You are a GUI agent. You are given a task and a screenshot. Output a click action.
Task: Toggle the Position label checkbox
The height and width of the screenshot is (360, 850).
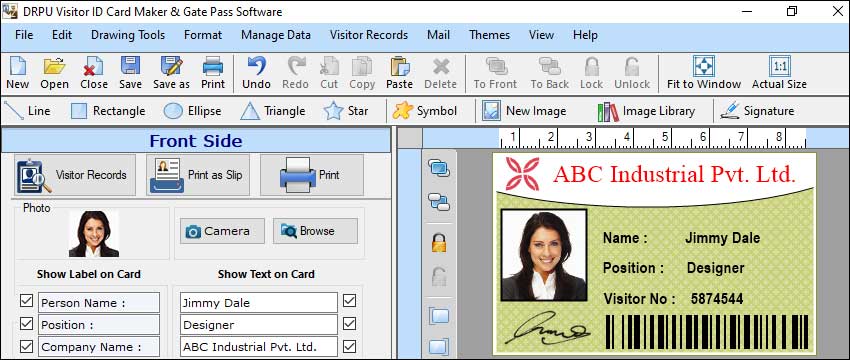click(x=26, y=324)
